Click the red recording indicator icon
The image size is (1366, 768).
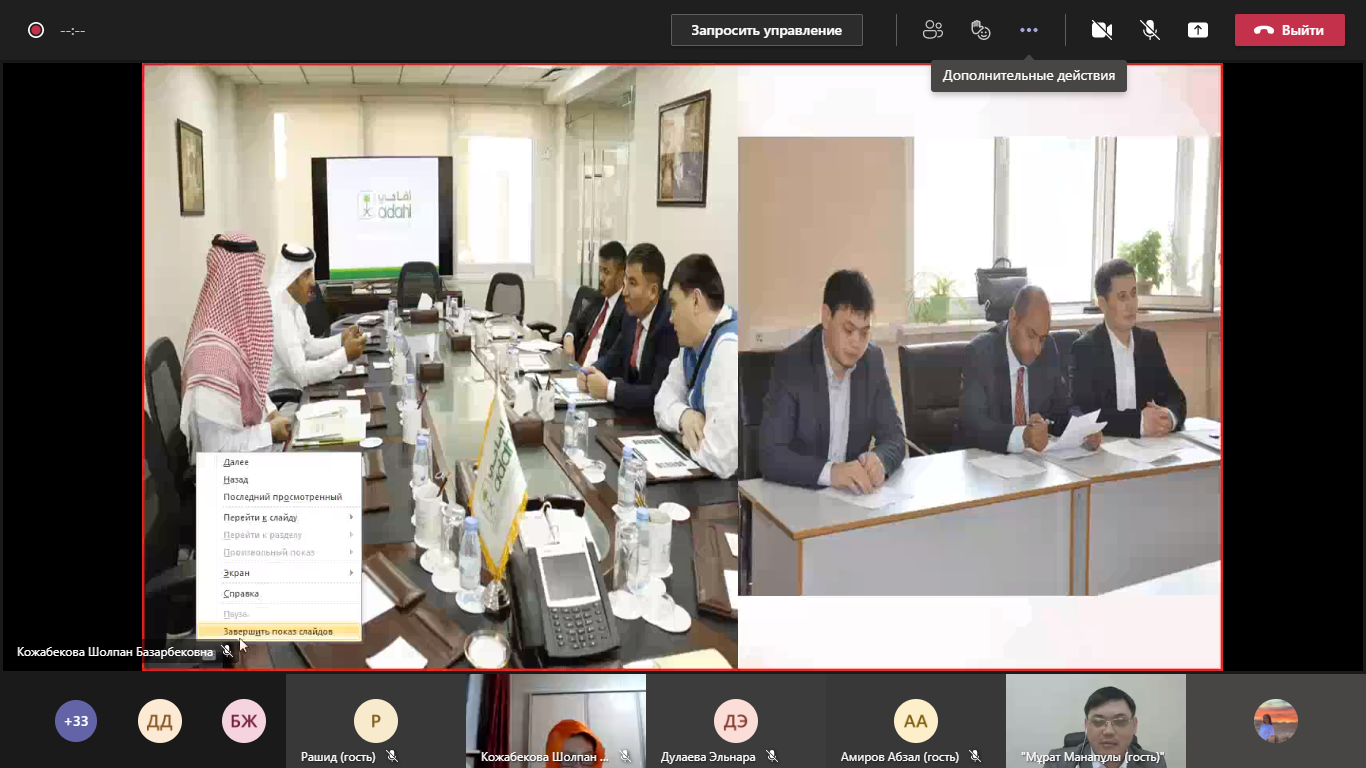36,30
